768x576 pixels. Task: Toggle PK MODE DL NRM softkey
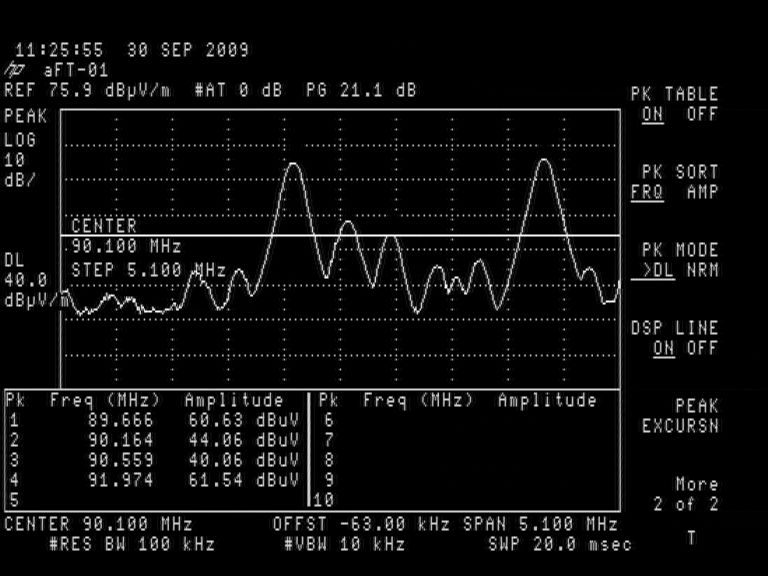(x=675, y=260)
